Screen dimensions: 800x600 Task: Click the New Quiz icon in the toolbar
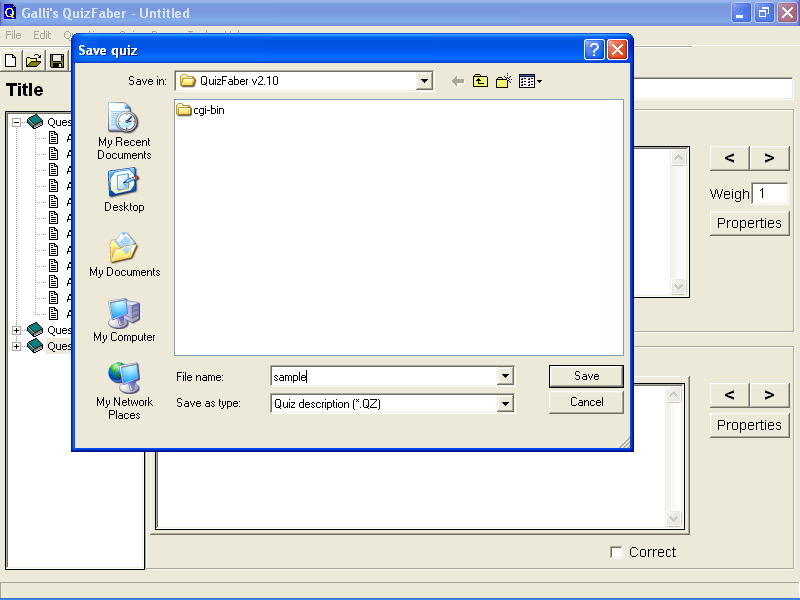point(11,60)
